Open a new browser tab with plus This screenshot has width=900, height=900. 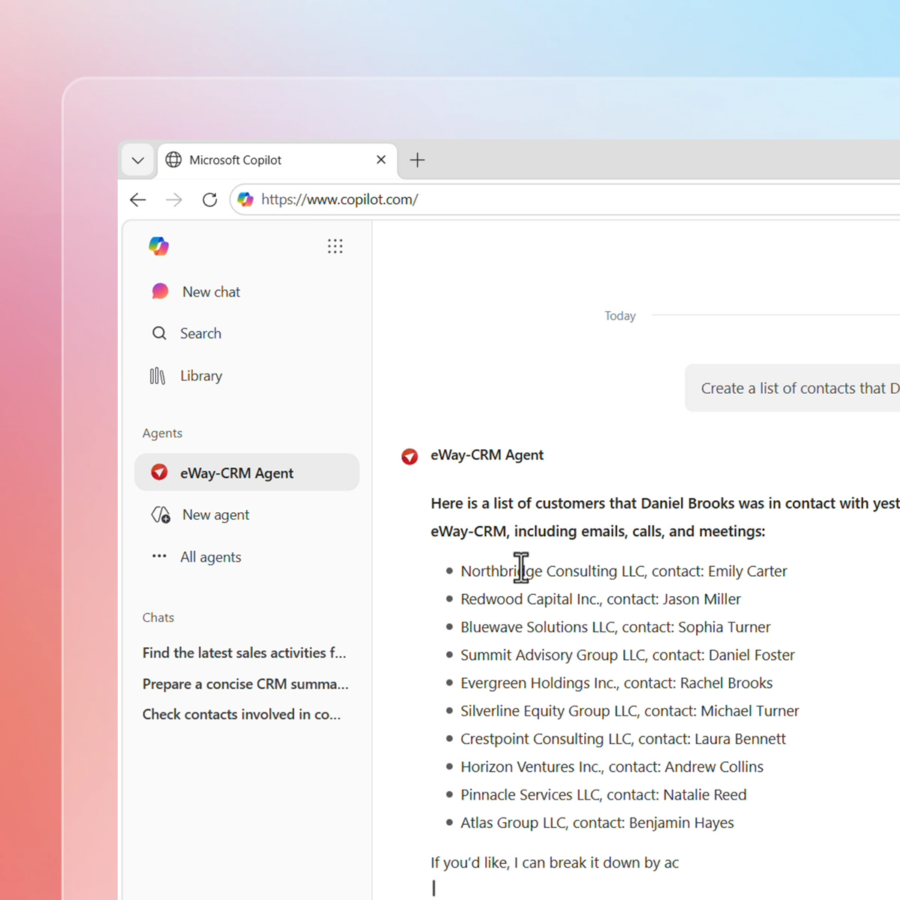tap(417, 160)
